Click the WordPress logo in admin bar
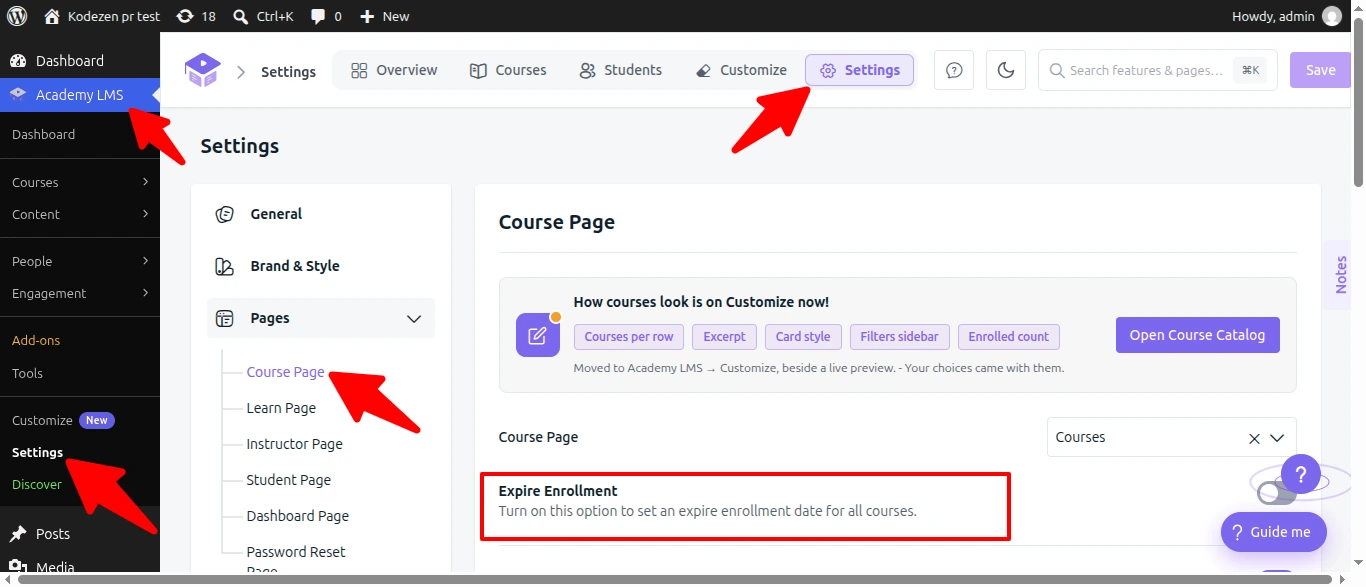1366x587 pixels. pyautogui.click(x=17, y=16)
